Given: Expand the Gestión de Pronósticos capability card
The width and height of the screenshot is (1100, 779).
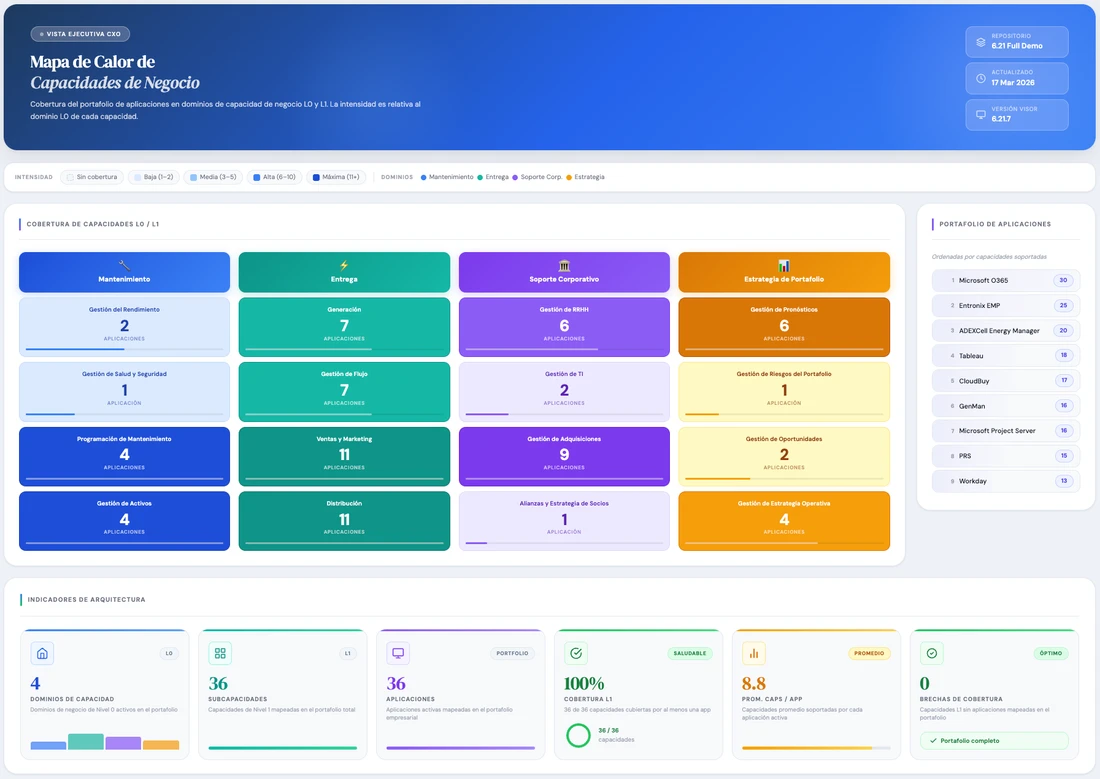Looking at the screenshot, I should tap(784, 327).
